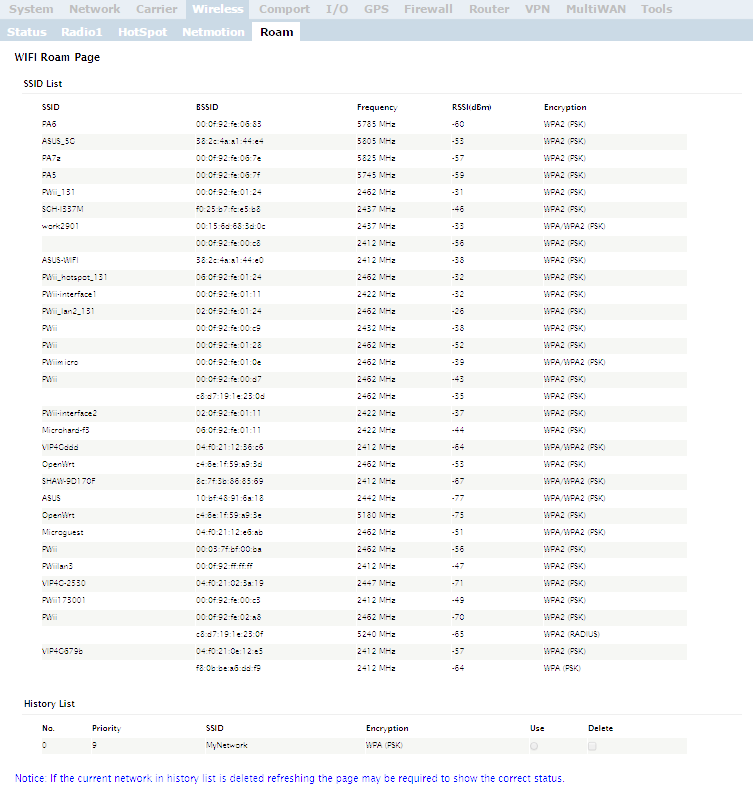The height and width of the screenshot is (797, 753).
Task: Open the Carrier menu
Action: point(157,9)
